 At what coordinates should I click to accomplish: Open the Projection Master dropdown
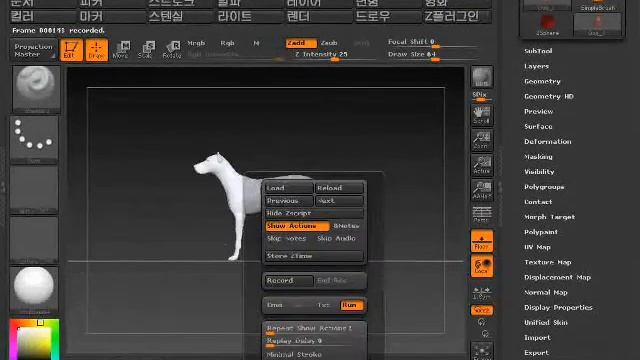click(33, 50)
